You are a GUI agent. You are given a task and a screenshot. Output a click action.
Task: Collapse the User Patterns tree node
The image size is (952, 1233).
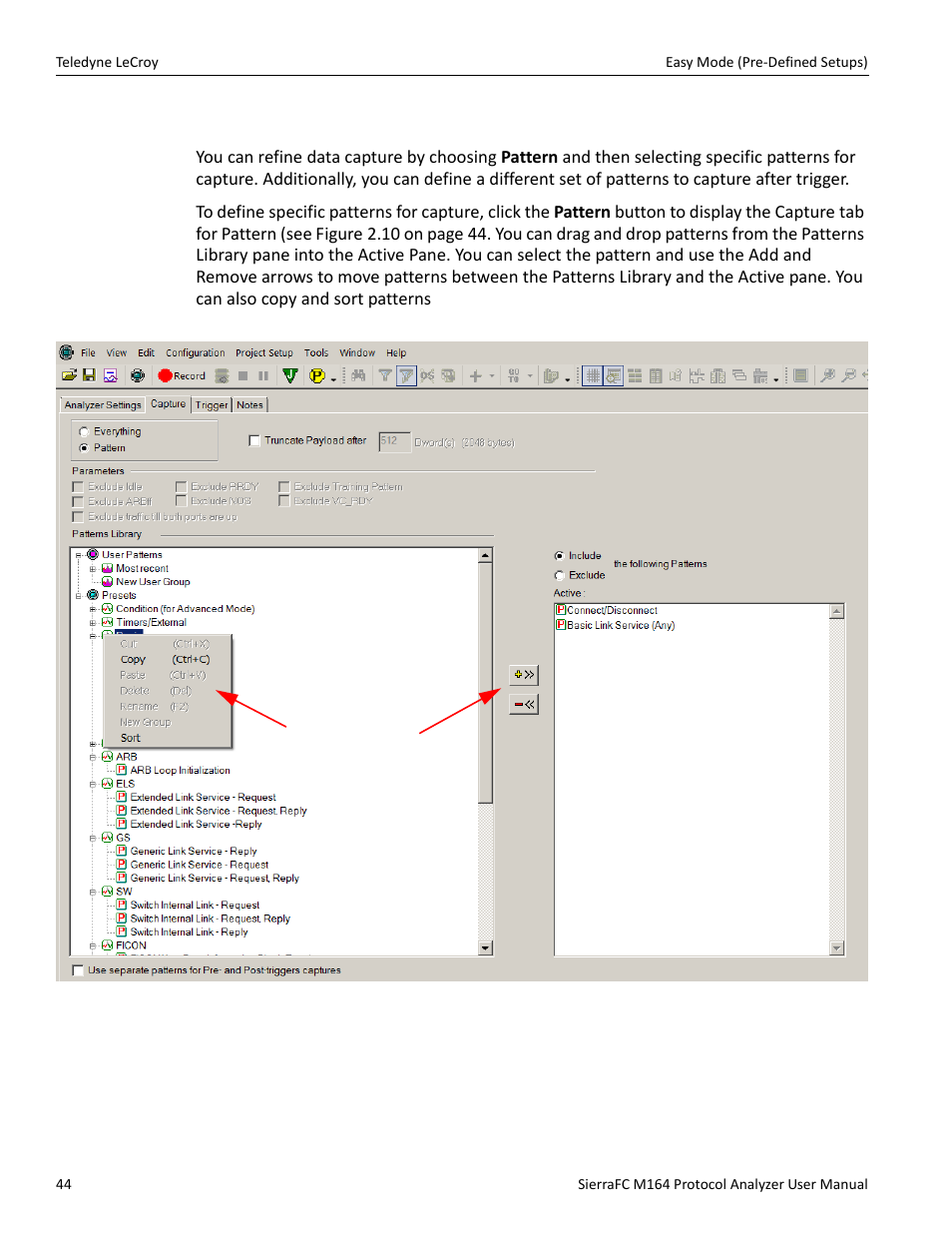click(x=78, y=555)
